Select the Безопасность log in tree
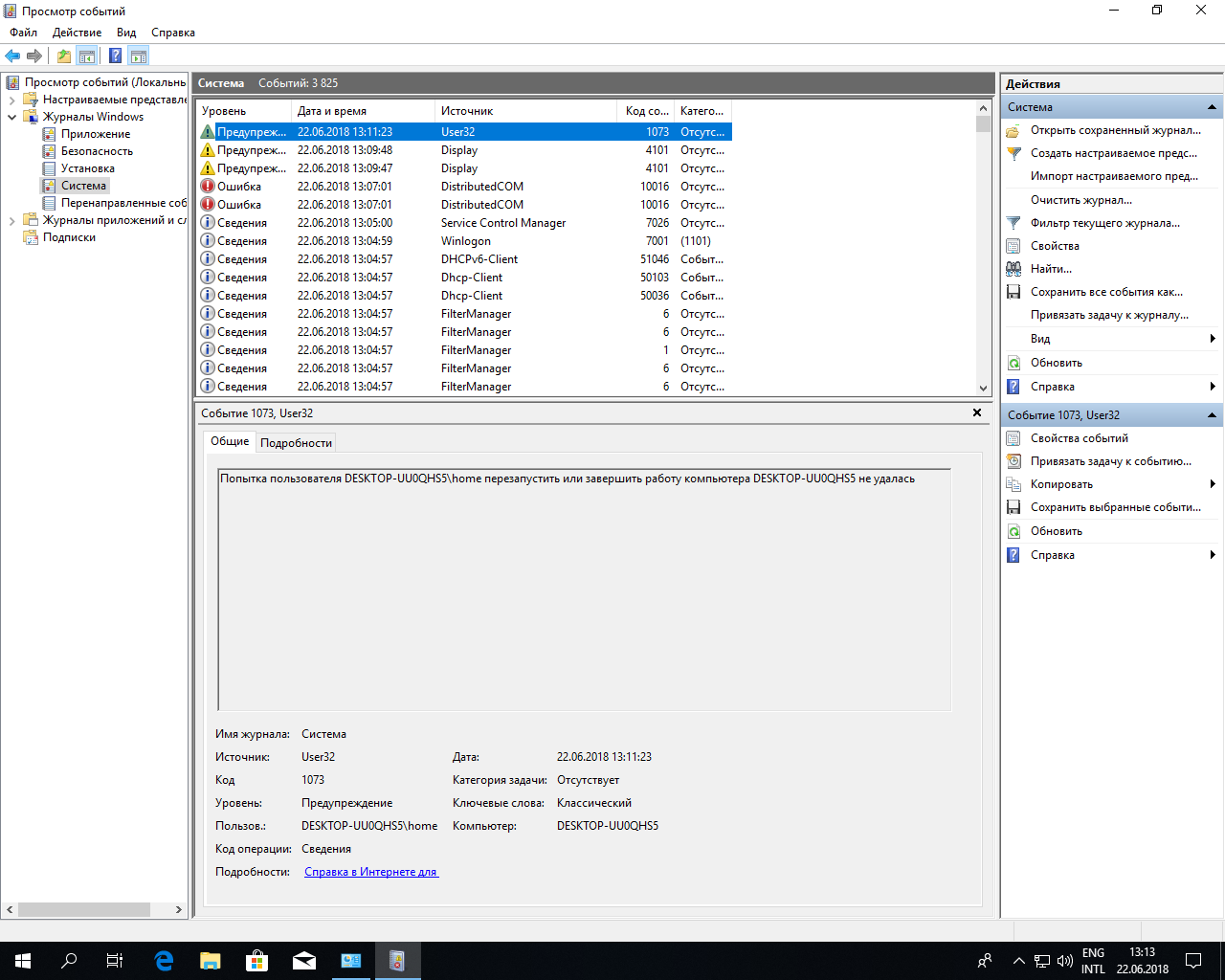Viewport: 1225px width, 980px height. pyautogui.click(x=97, y=151)
